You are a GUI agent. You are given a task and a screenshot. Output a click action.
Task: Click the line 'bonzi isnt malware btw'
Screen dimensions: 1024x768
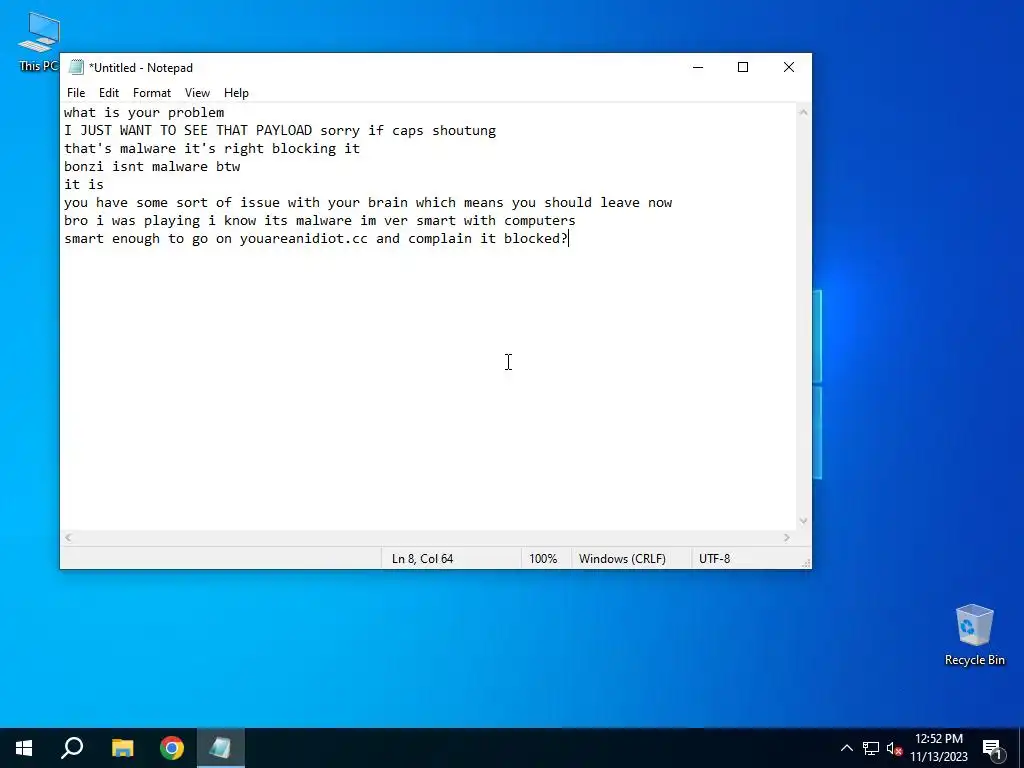pos(152,167)
